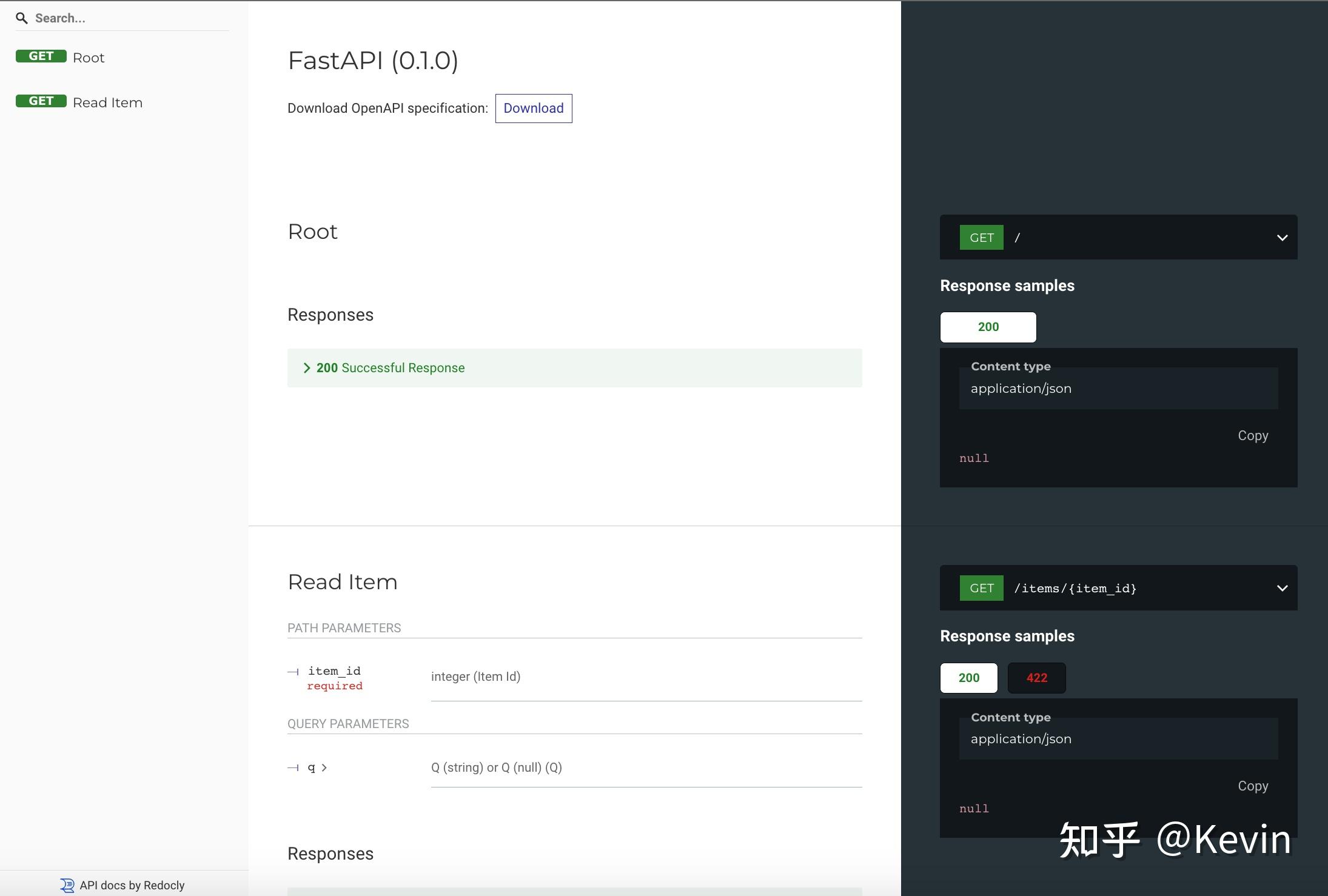This screenshot has height=896, width=1328.
Task: Click the search magnifier icon in sidebar
Action: click(x=22, y=18)
